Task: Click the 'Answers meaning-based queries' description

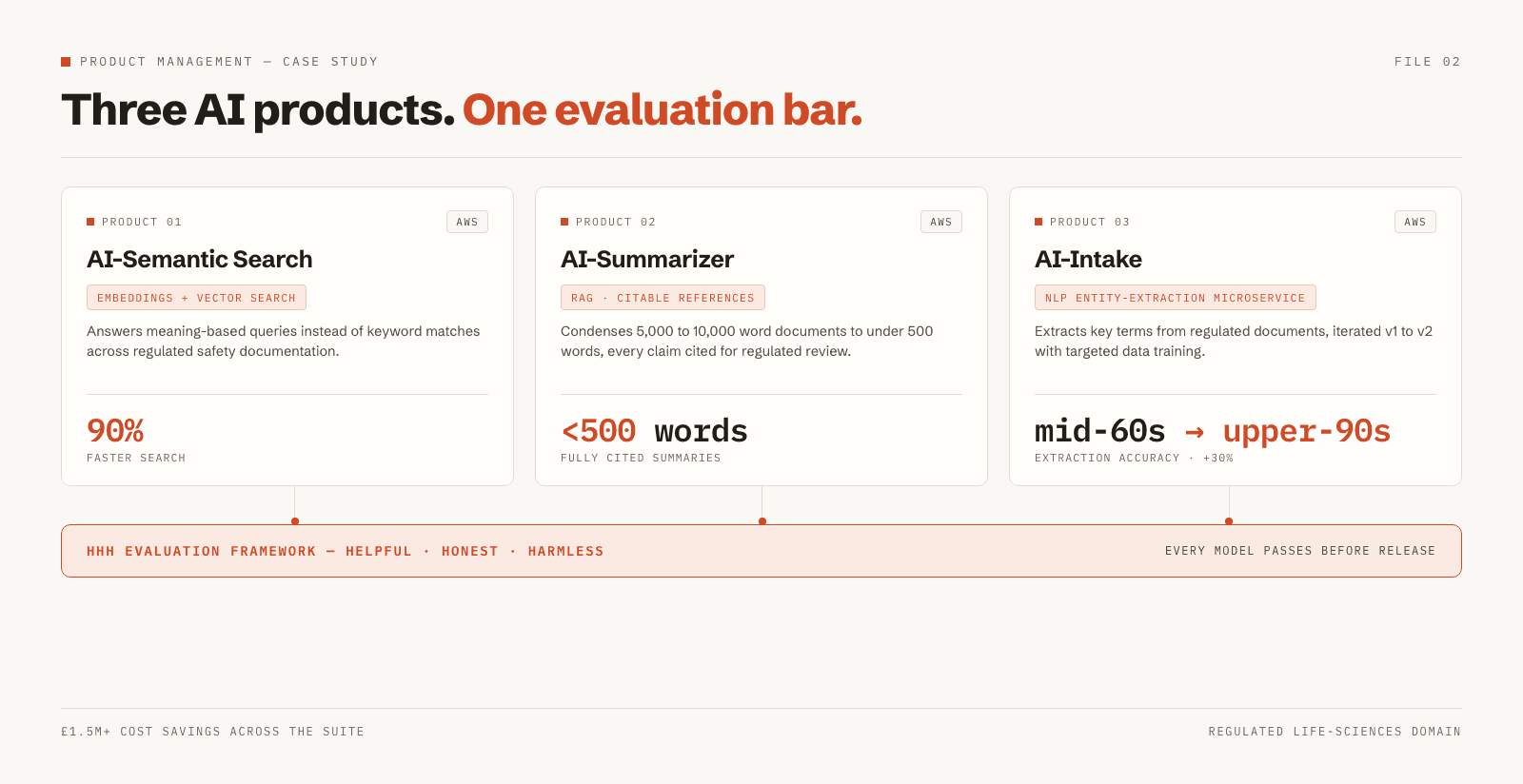Action: click(x=284, y=341)
